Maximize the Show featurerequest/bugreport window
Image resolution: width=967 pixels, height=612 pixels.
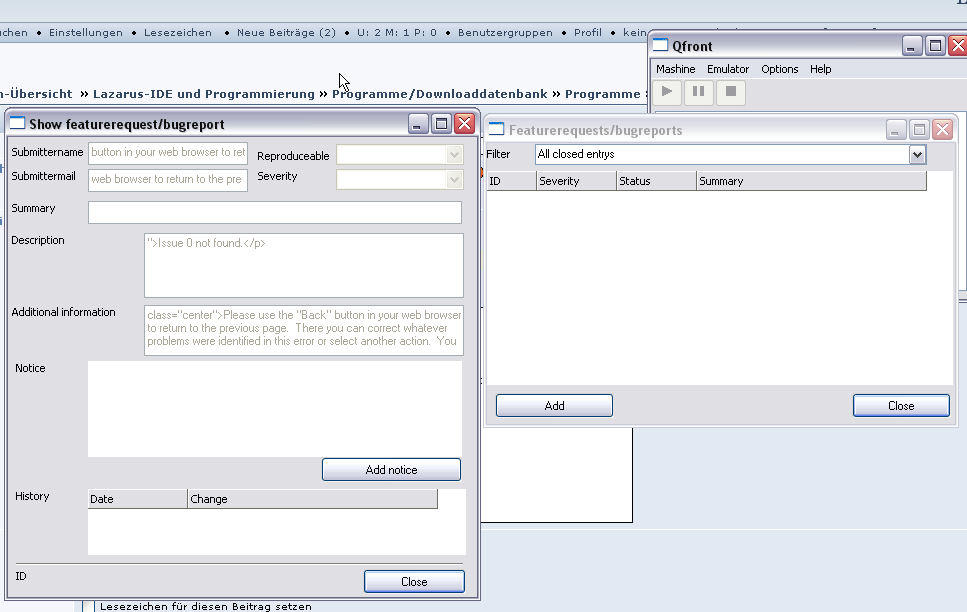[441, 124]
